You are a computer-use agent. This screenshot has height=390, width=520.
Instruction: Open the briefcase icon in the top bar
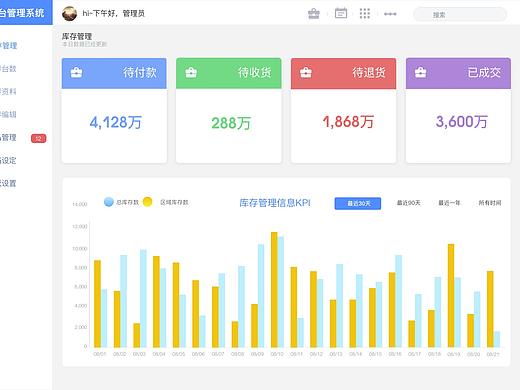pyautogui.click(x=314, y=14)
